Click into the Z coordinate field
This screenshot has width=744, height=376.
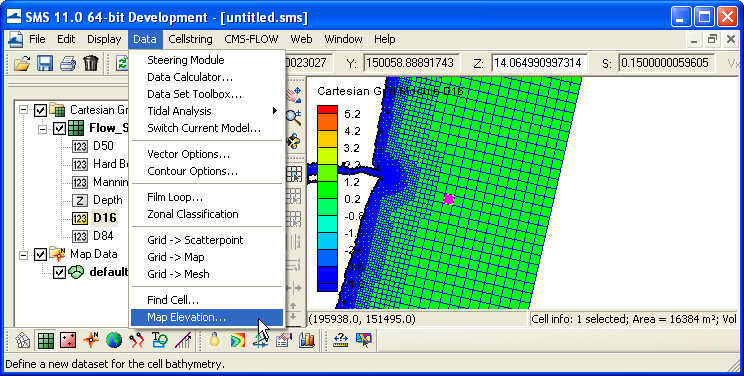point(540,63)
